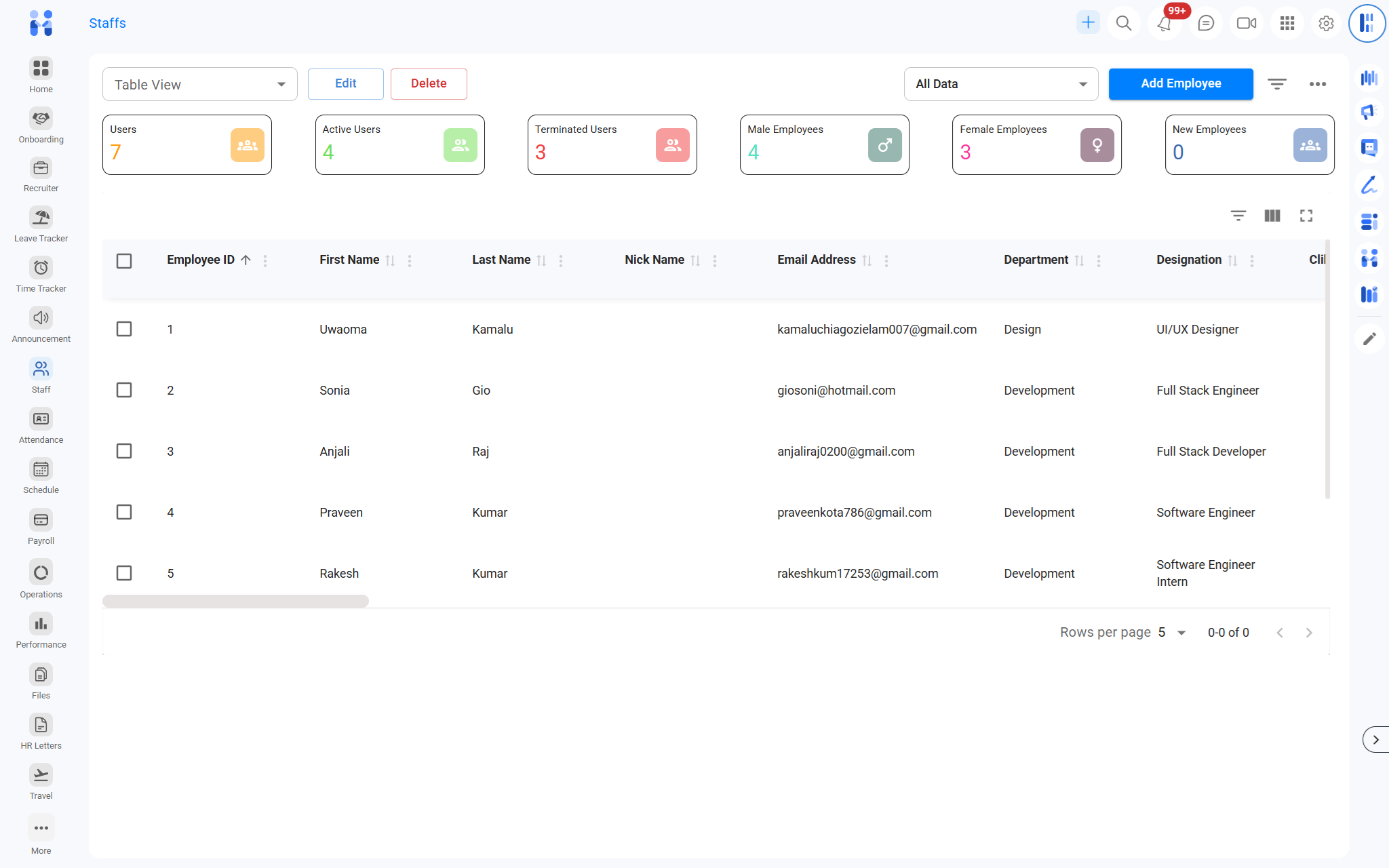Open the All Data filter dropdown

(x=1000, y=85)
